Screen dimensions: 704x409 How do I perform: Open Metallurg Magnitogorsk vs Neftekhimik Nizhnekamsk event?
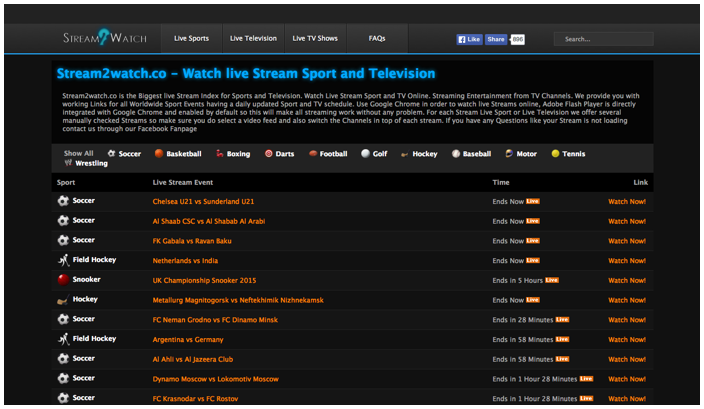[238, 300]
